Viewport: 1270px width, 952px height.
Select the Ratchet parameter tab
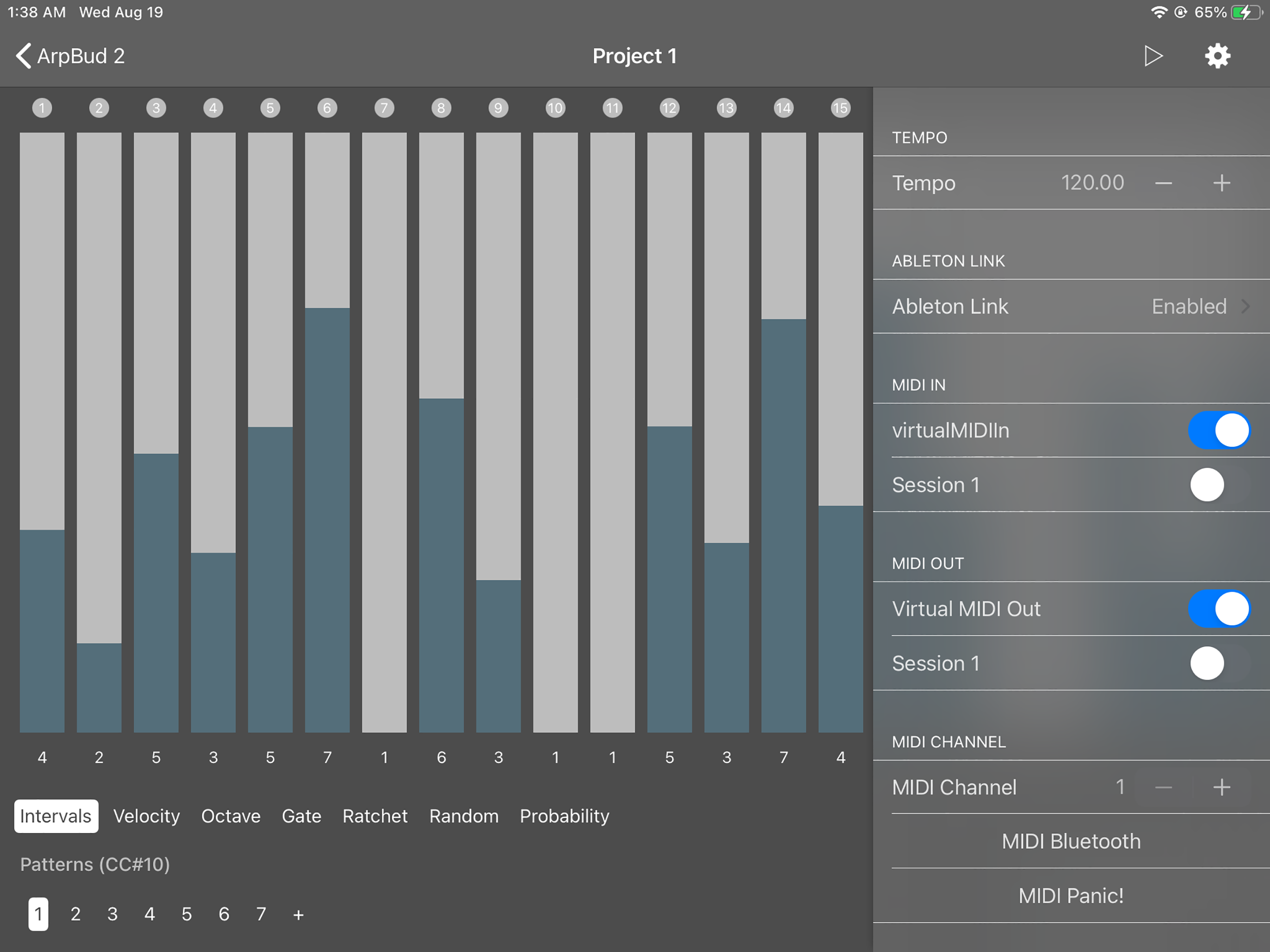pos(375,816)
